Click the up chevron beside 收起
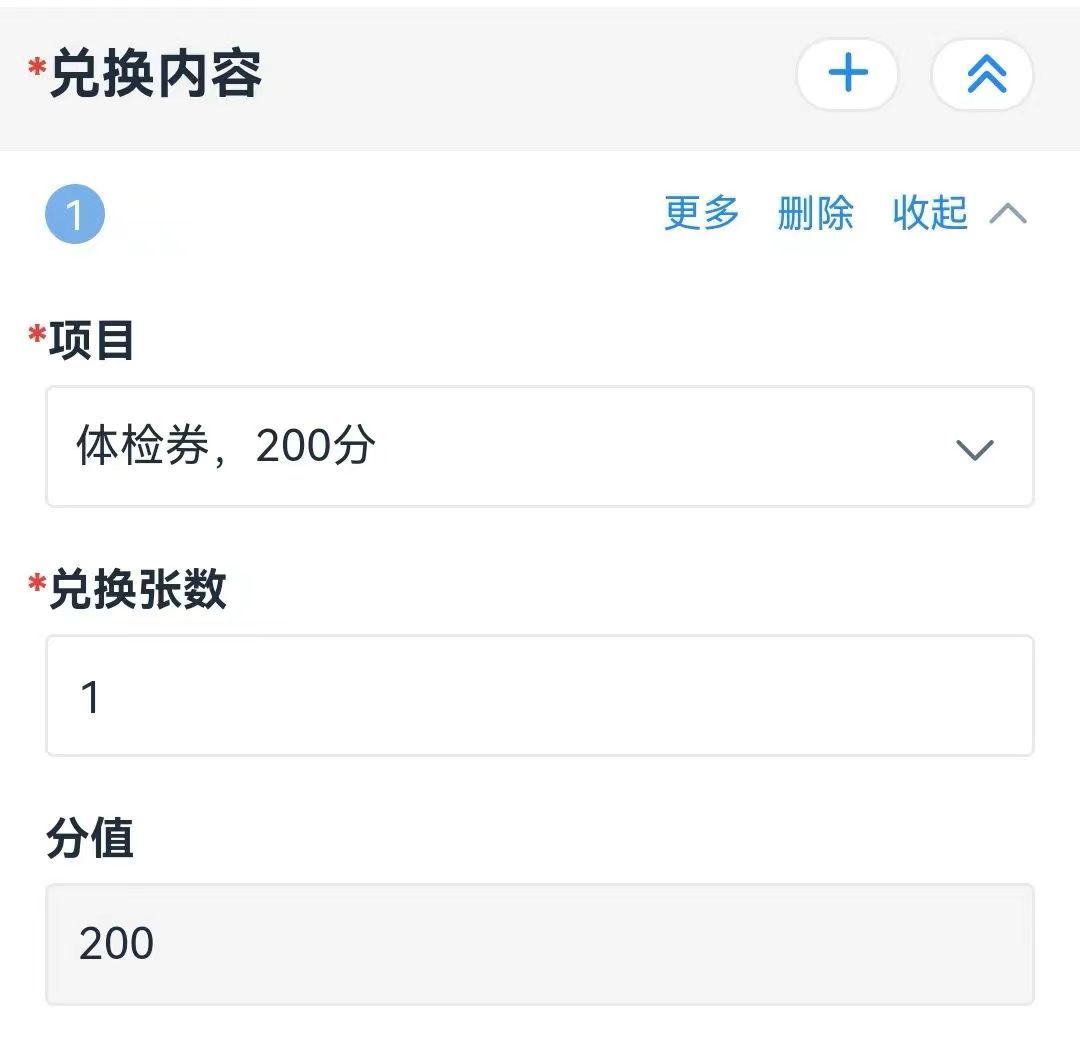 (x=1008, y=214)
